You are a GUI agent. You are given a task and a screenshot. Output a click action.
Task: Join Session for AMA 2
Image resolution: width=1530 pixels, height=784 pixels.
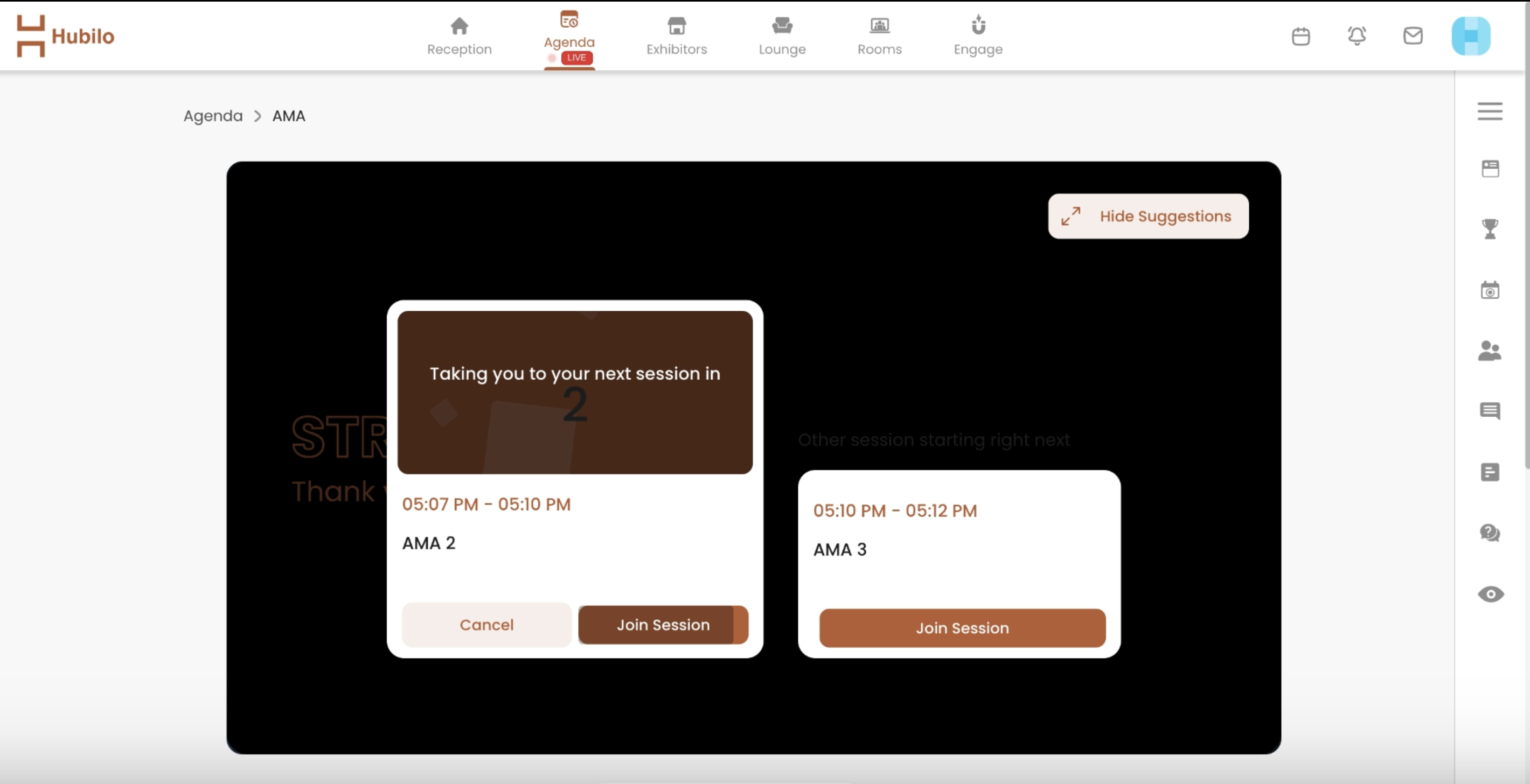663,625
